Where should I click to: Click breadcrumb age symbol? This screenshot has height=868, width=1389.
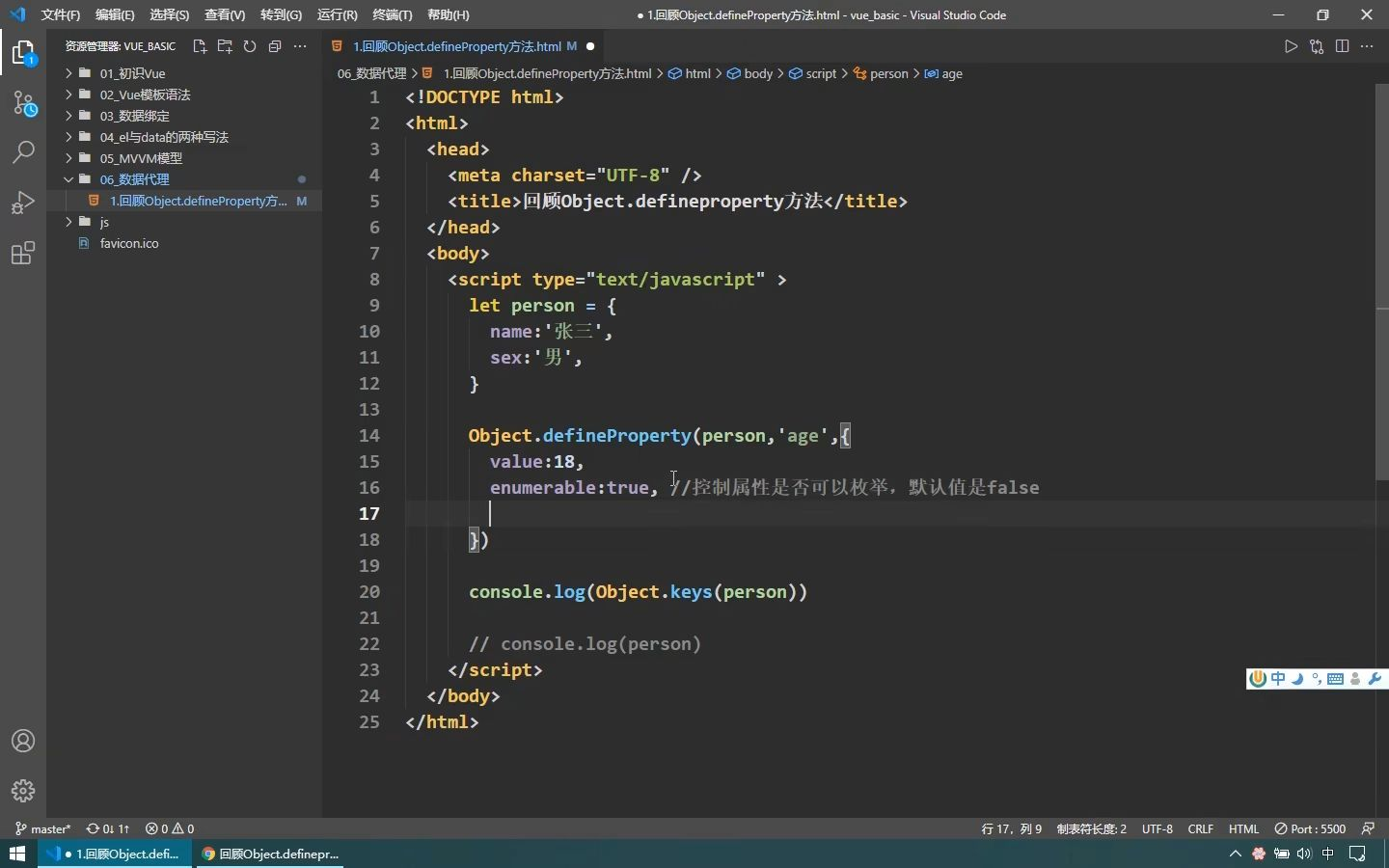[x=943, y=73]
